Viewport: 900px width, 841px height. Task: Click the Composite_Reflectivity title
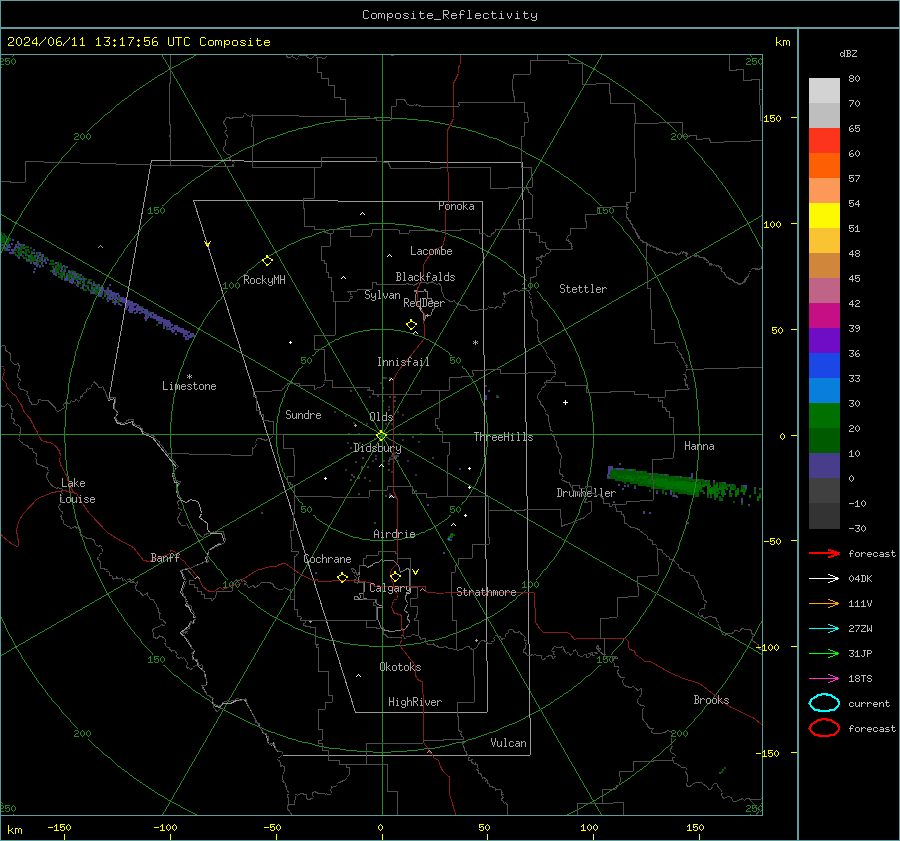coord(449,15)
